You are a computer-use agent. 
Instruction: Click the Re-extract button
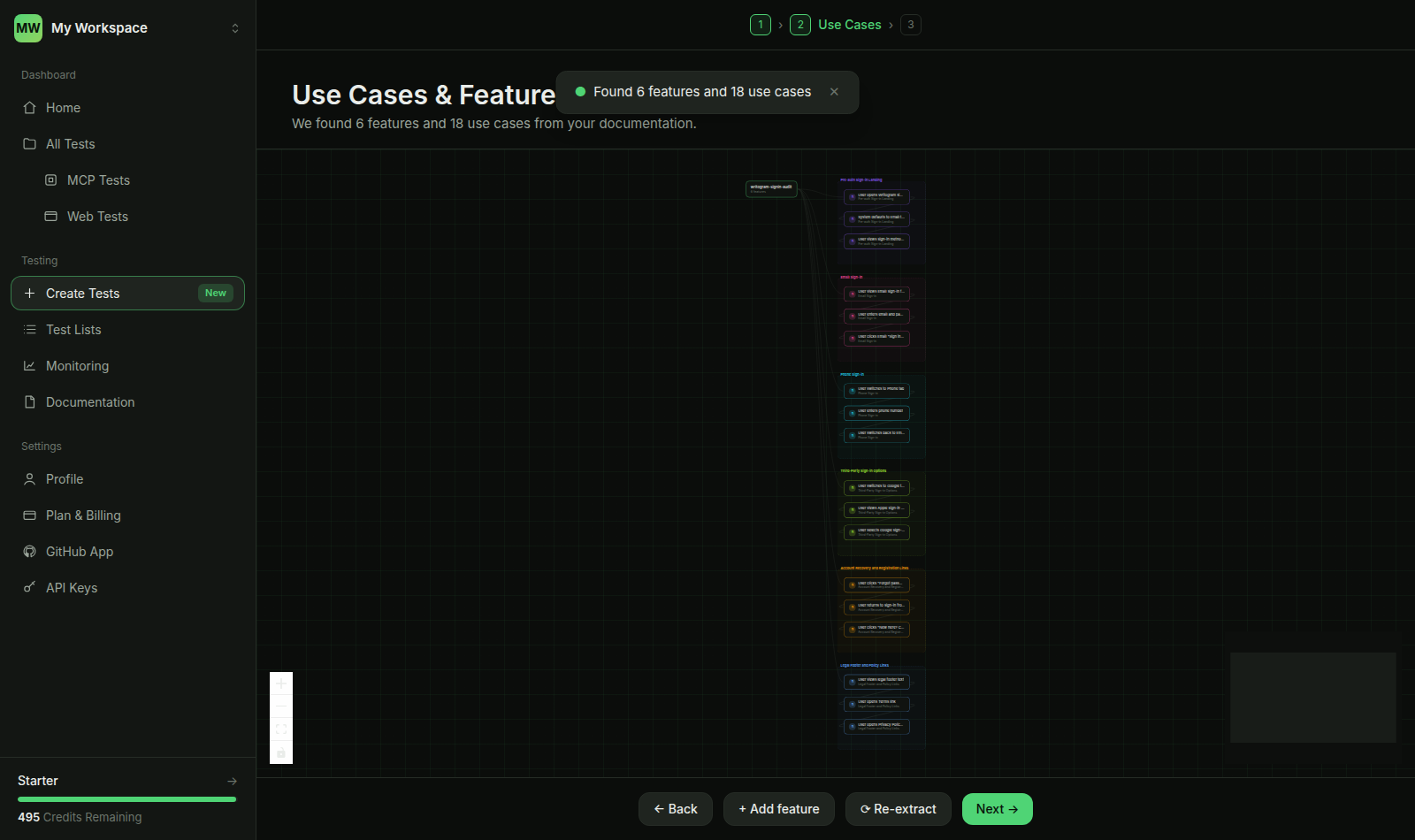899,809
